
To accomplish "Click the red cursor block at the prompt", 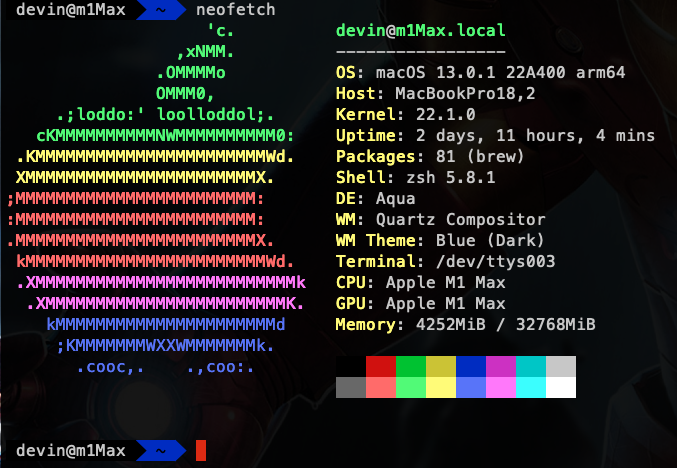I will click(201, 451).
